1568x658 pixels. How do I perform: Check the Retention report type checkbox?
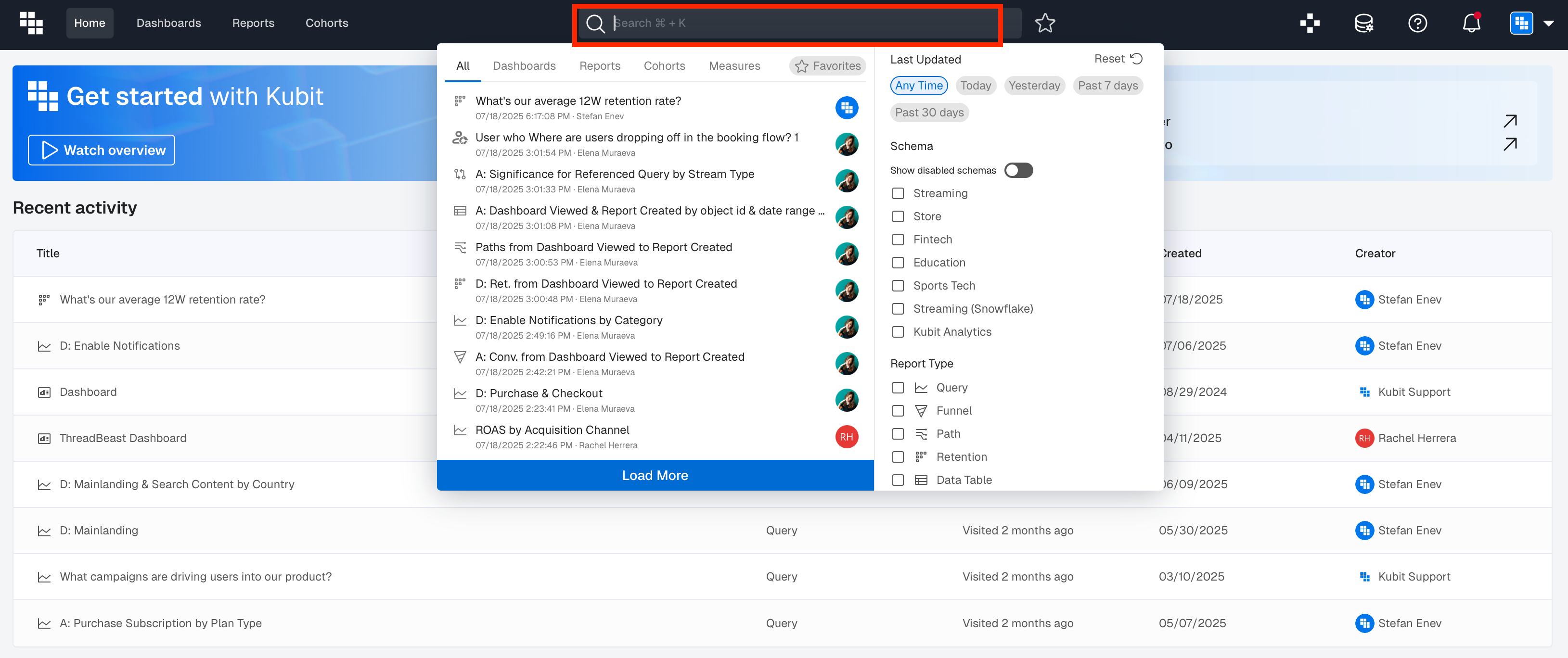point(897,457)
